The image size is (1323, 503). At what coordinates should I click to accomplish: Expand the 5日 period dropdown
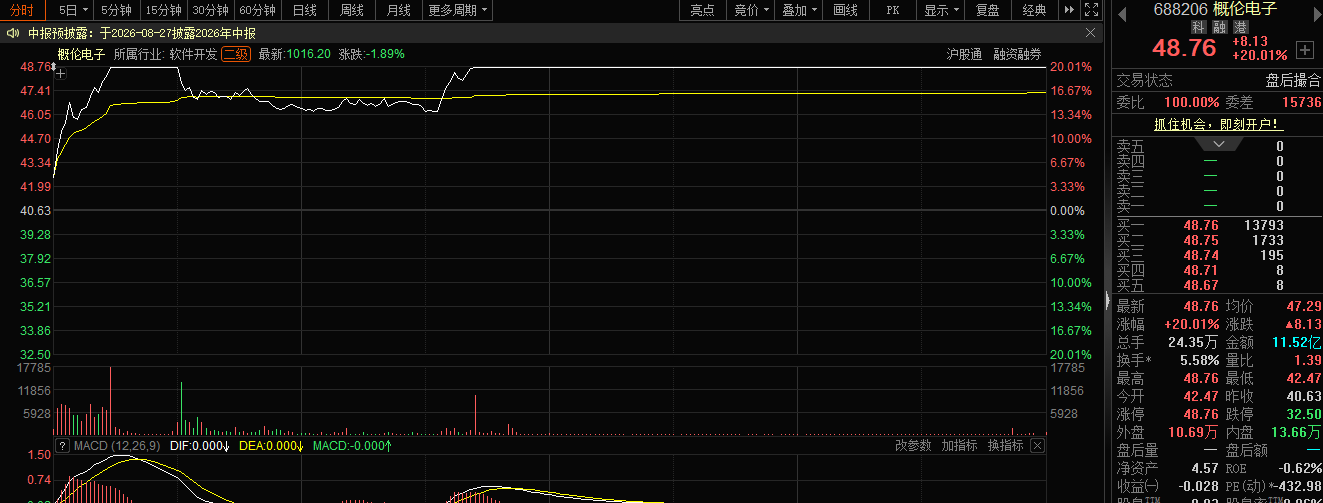(x=75, y=10)
